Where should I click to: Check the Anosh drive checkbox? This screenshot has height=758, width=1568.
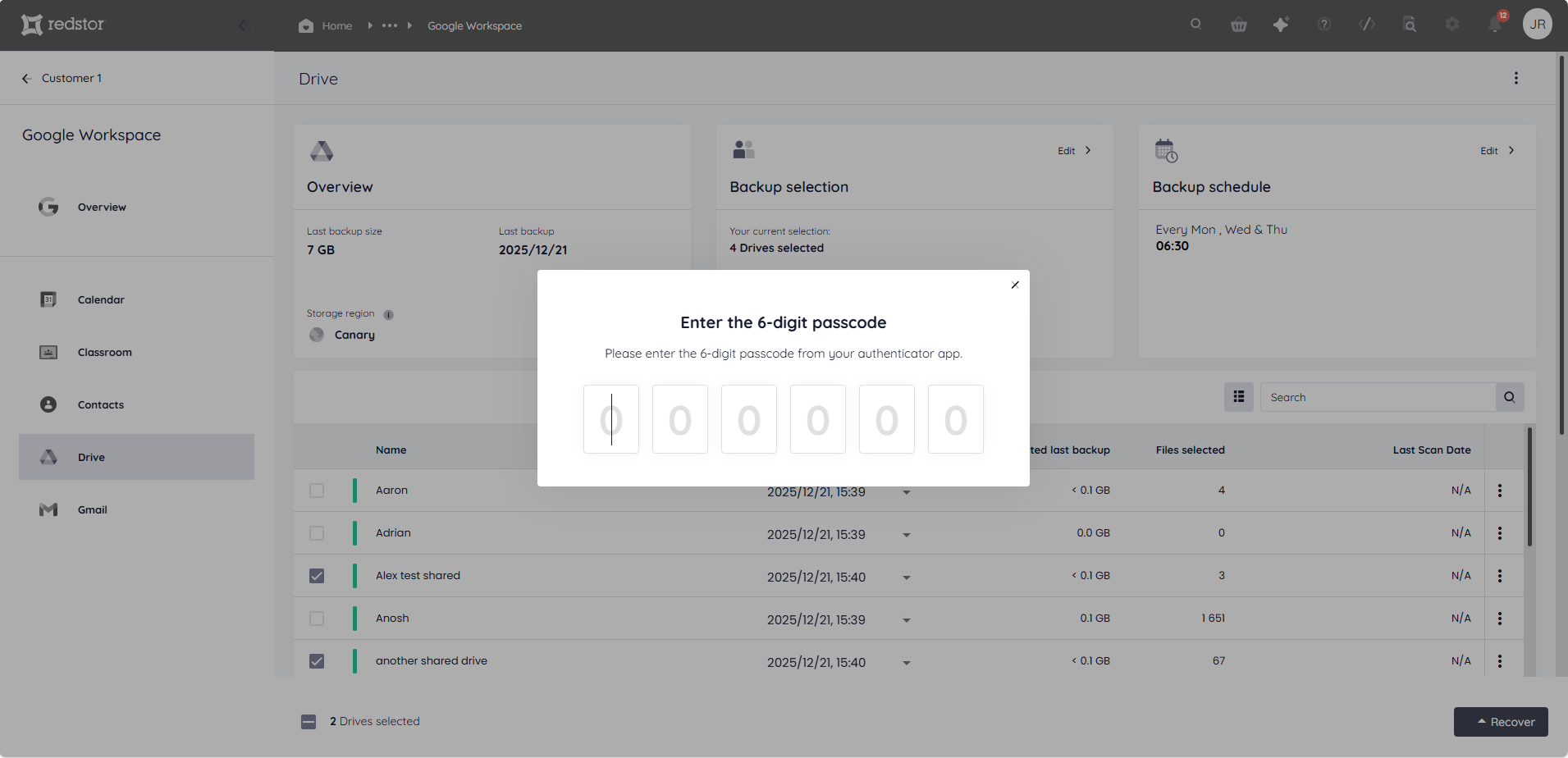(317, 619)
